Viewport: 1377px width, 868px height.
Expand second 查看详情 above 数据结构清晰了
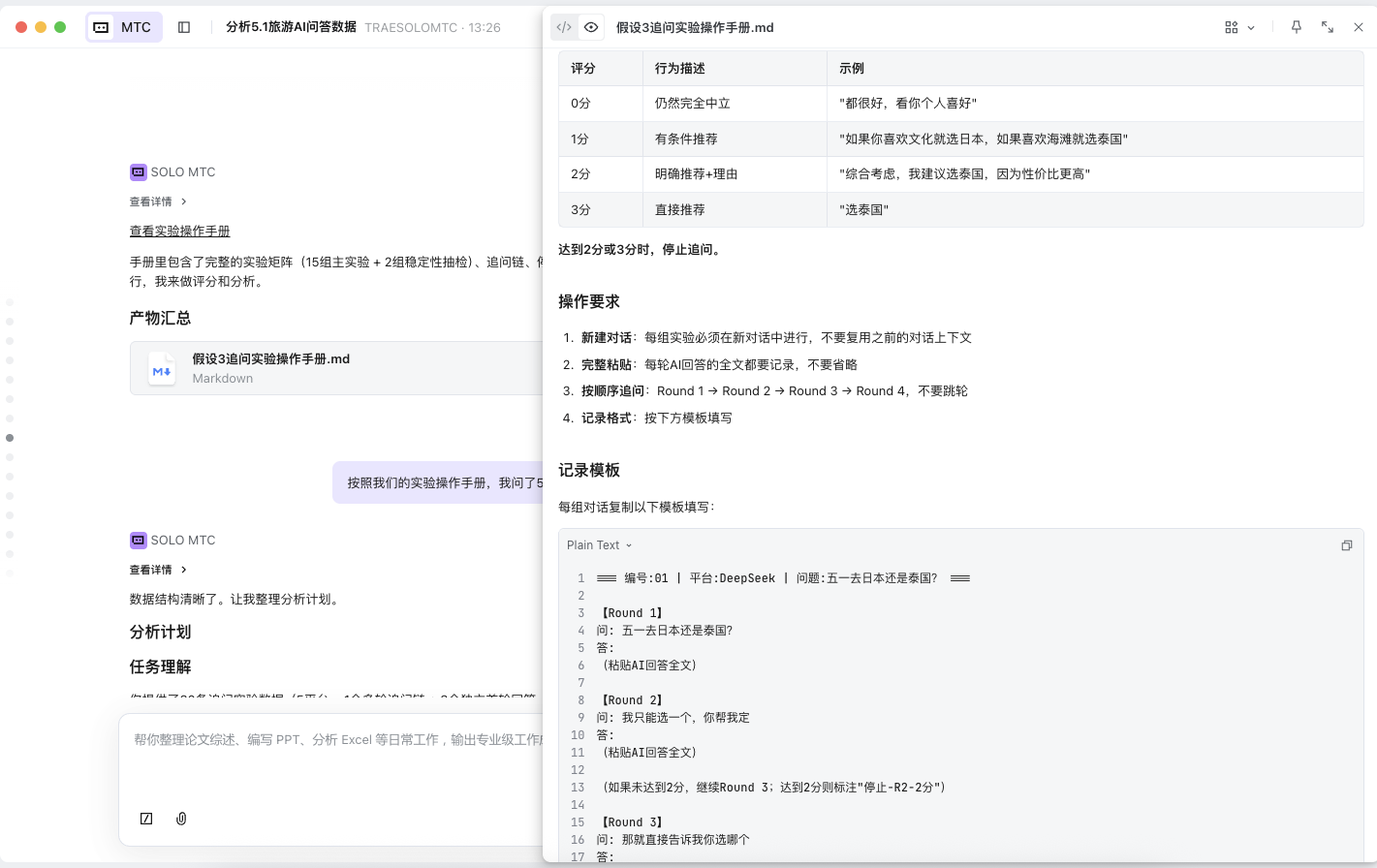[x=158, y=570]
